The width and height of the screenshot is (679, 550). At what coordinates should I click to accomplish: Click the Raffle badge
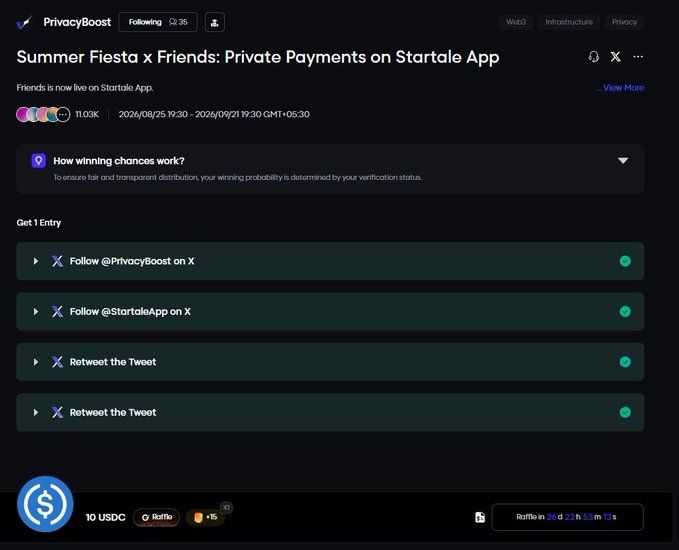pos(156,517)
